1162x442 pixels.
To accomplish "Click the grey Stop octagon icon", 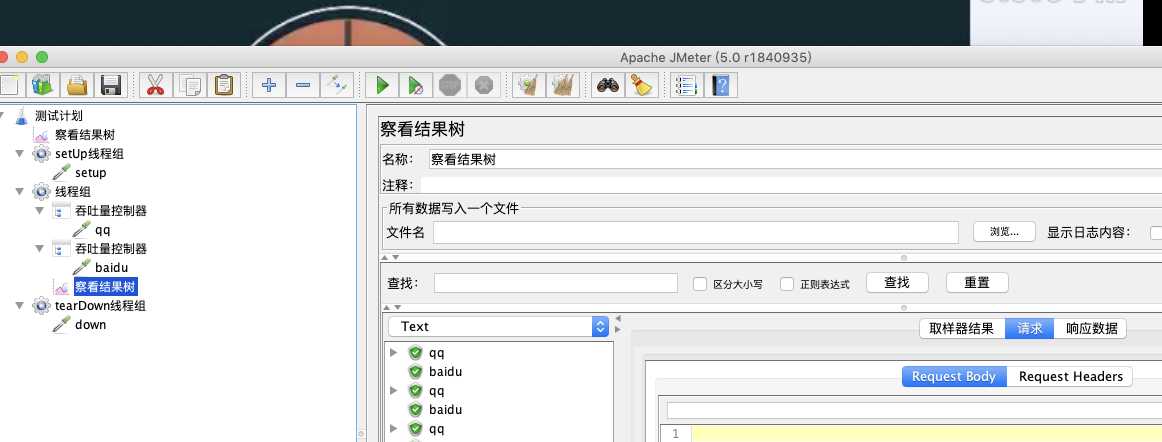I will pos(450,85).
